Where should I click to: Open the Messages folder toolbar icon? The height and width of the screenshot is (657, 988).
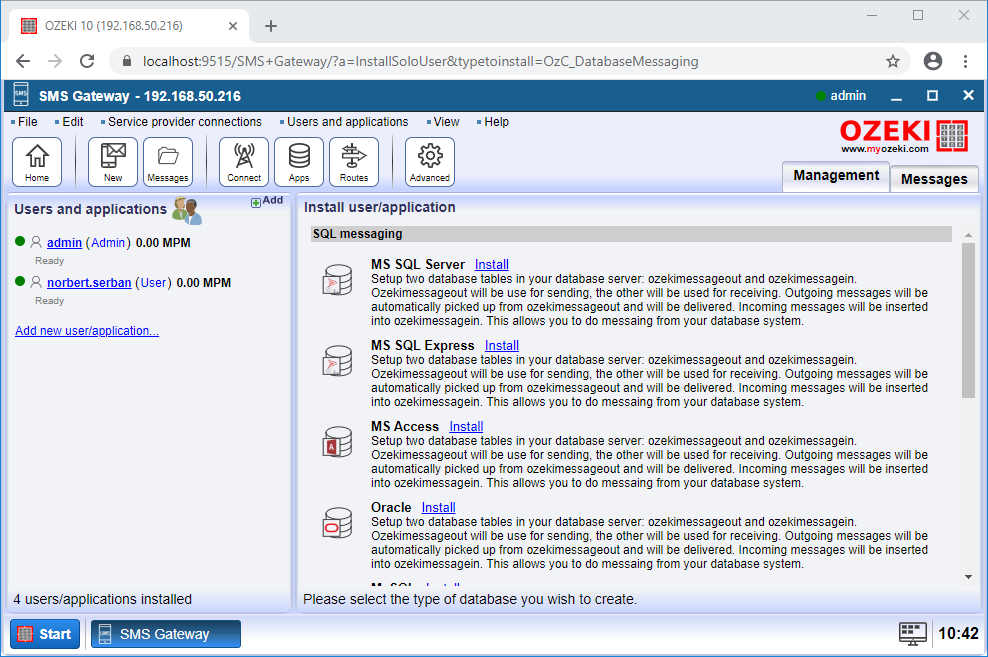point(168,162)
